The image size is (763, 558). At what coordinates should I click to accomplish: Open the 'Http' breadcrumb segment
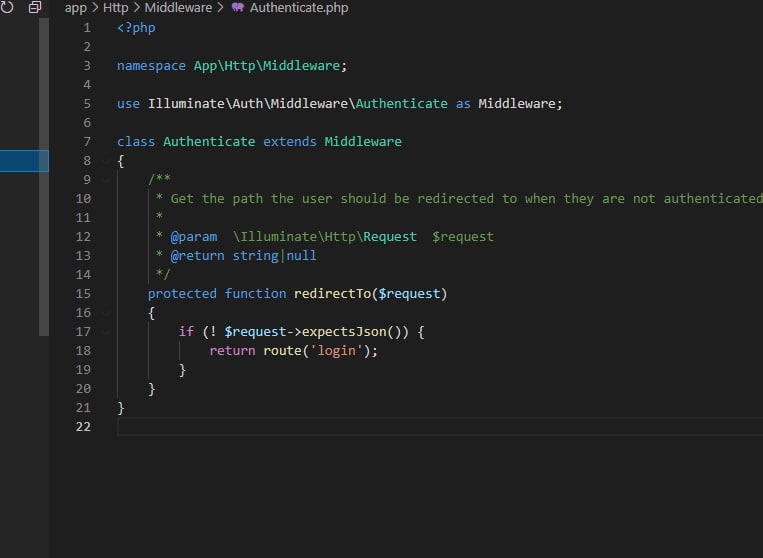tap(116, 8)
